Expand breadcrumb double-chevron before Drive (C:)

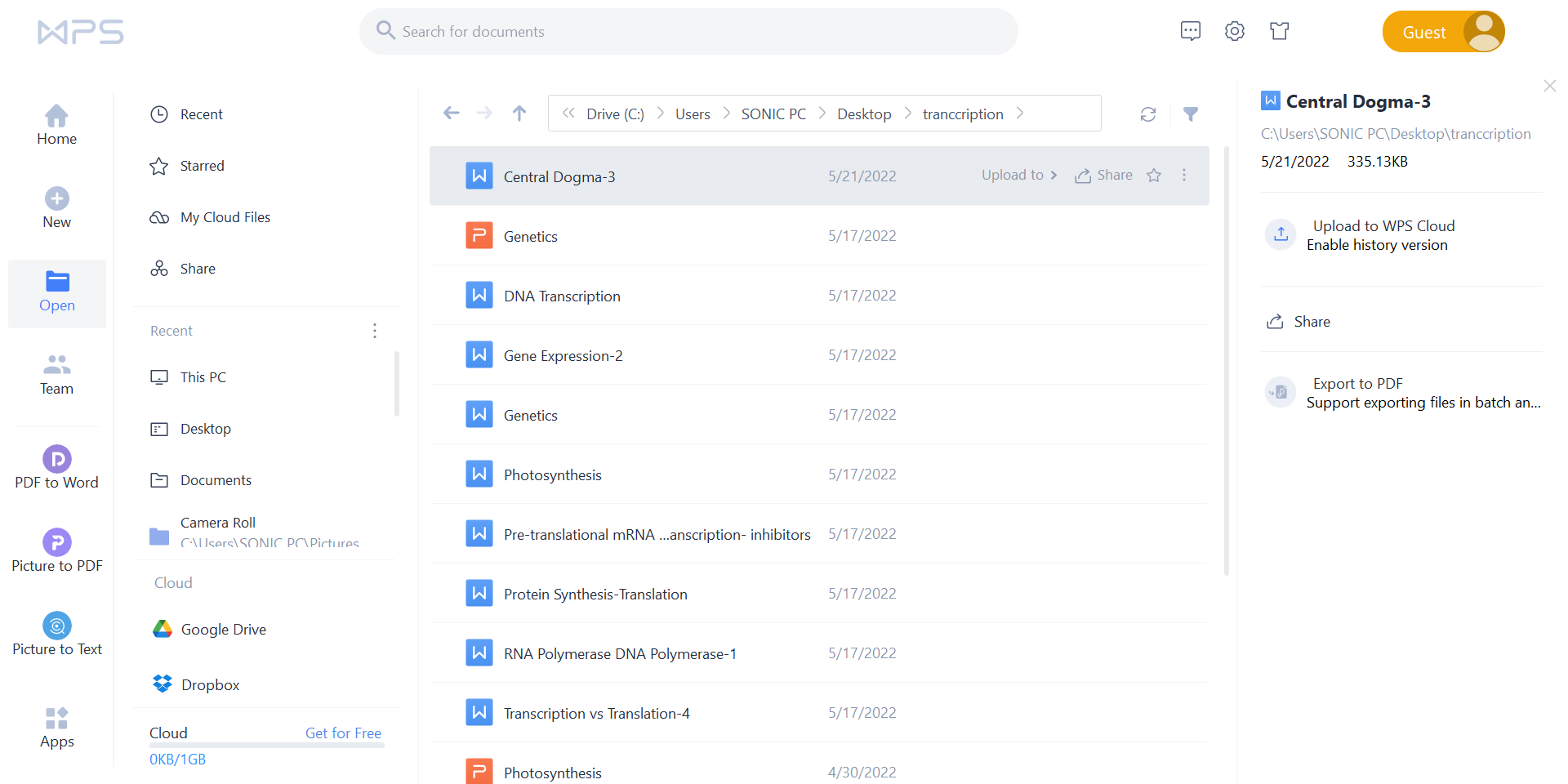pyautogui.click(x=568, y=114)
